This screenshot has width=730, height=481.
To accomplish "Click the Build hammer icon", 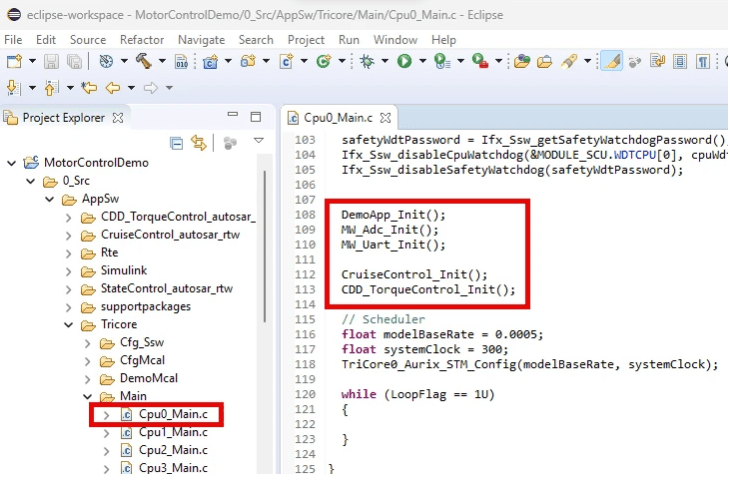I will pyautogui.click(x=144, y=62).
